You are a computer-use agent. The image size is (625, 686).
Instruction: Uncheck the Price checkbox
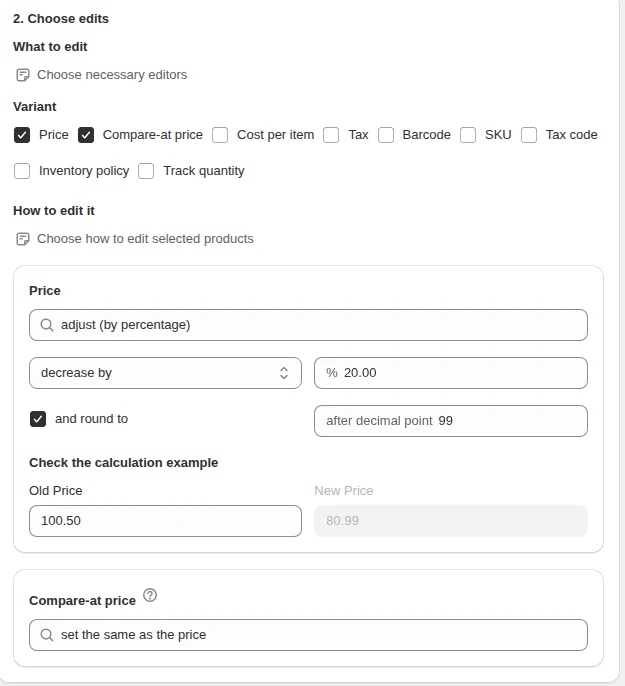click(x=22, y=135)
